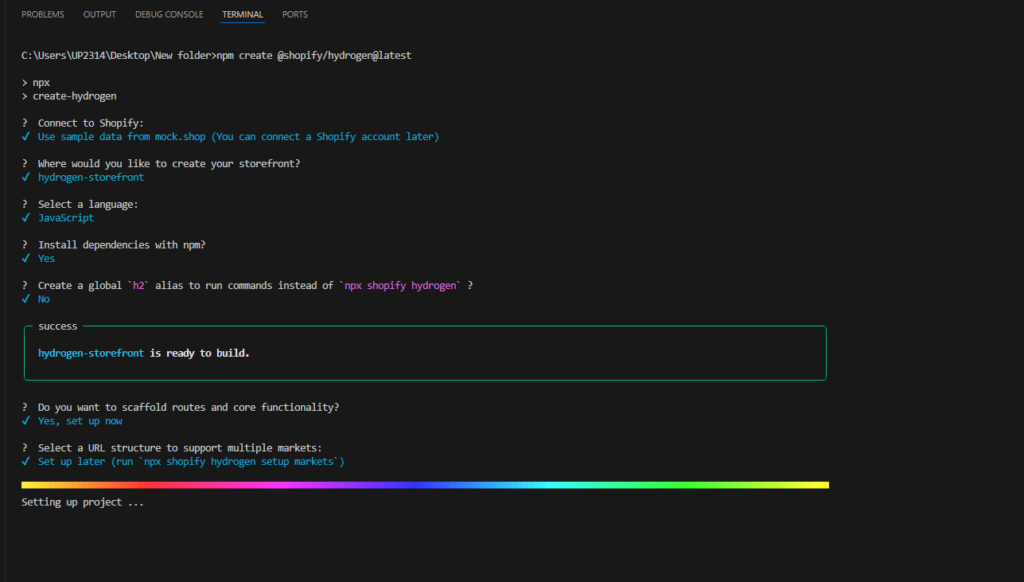This screenshot has height=582, width=1024.
Task: Click 'Select a language:' prompt
Action: [x=88, y=204]
